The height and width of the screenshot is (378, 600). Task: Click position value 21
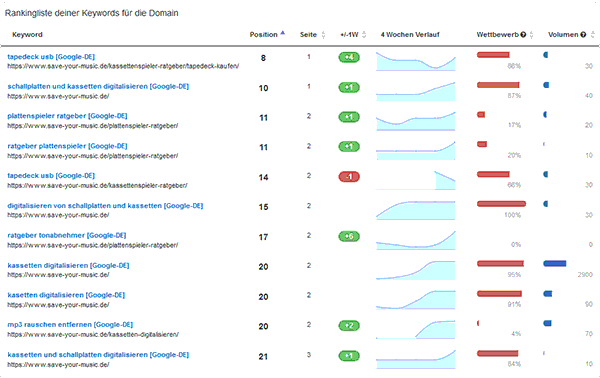coord(263,357)
